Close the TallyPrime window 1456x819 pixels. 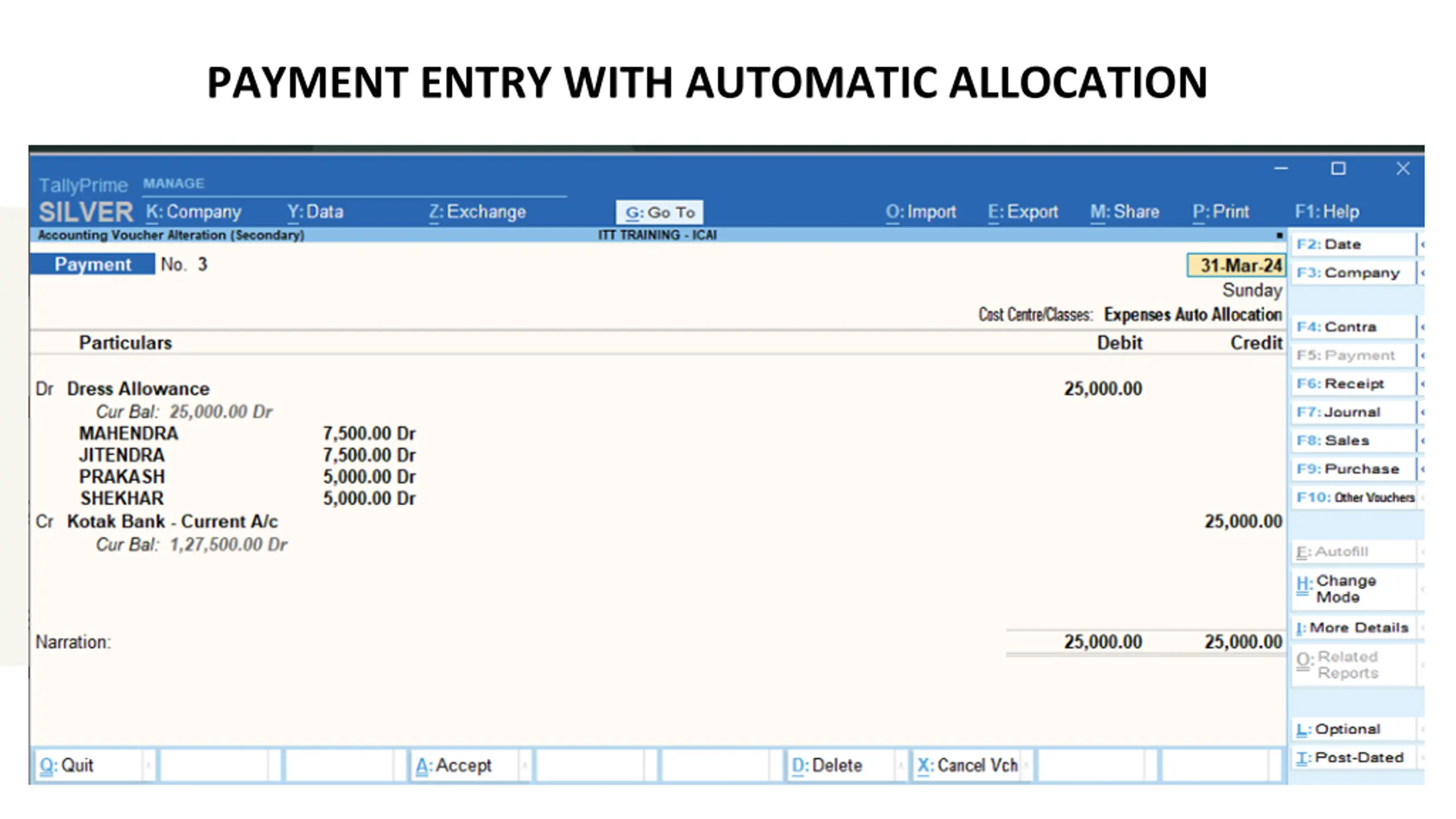[1403, 168]
